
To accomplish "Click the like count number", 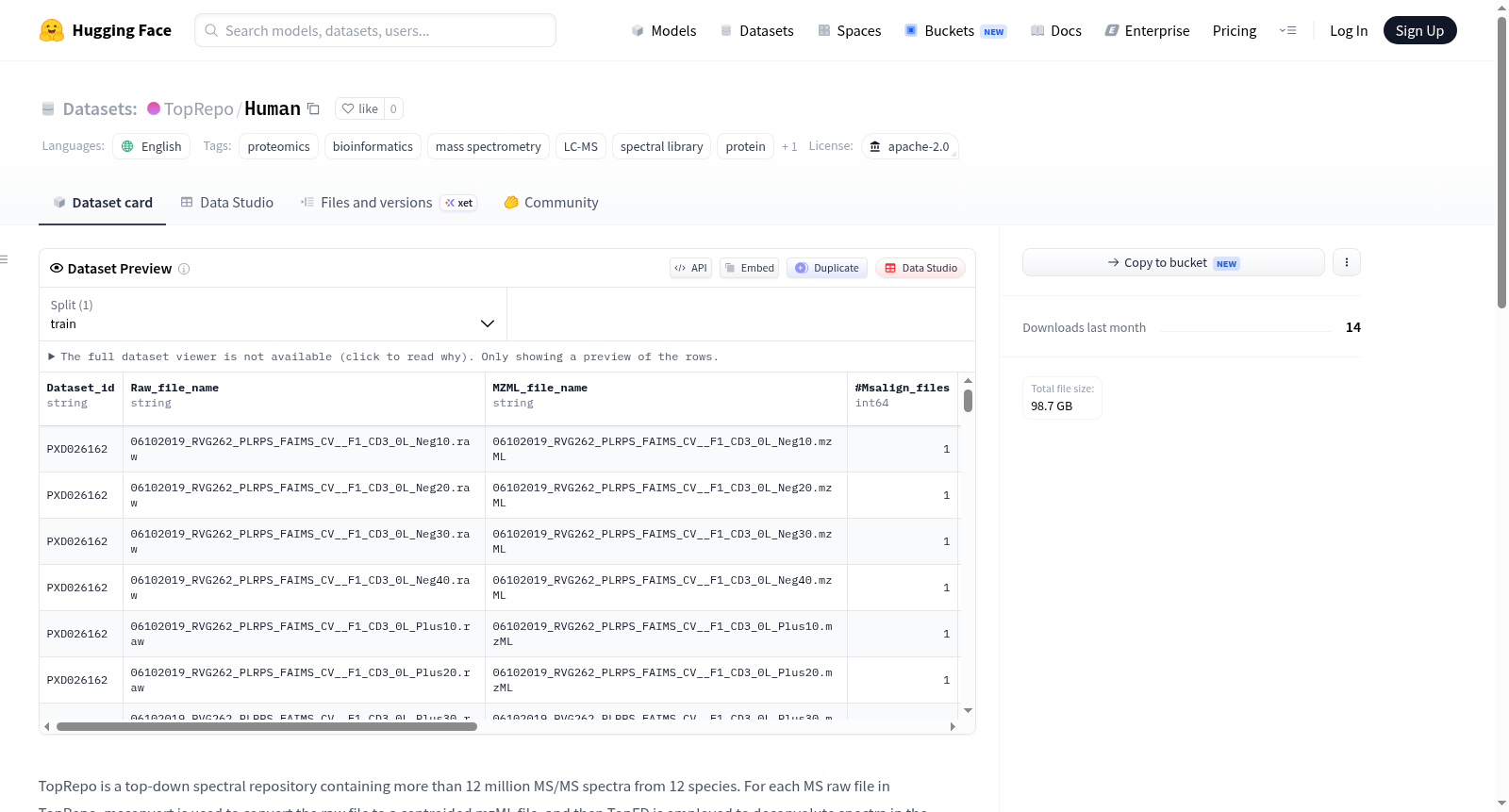I will pos(393,108).
